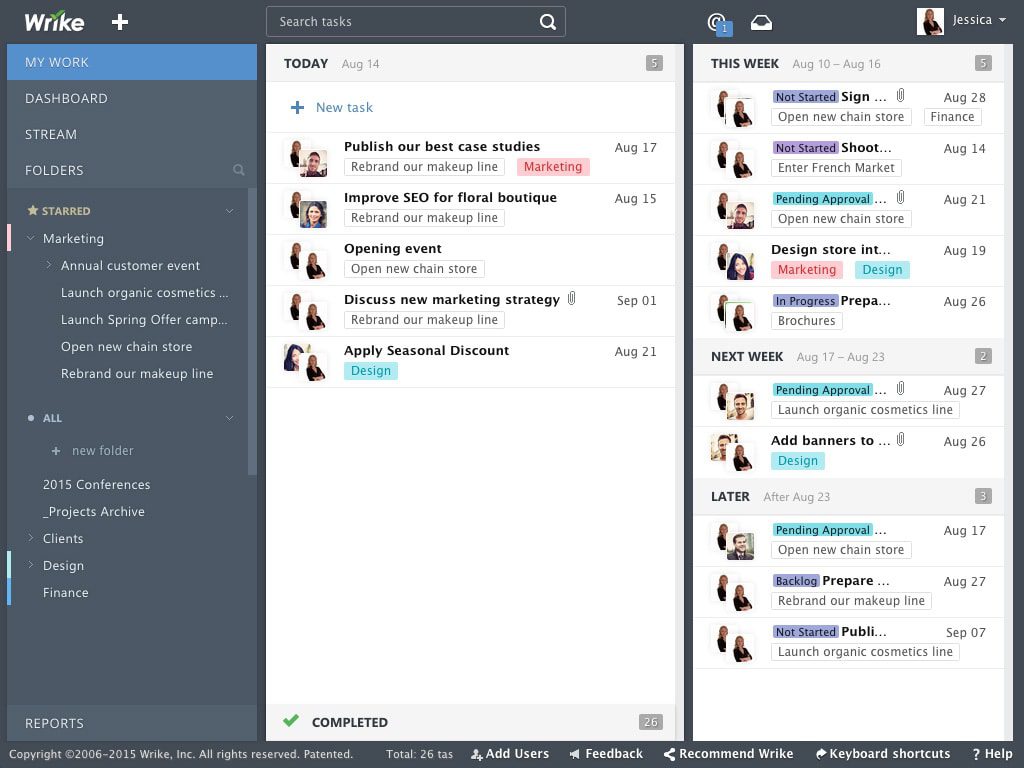This screenshot has height=768, width=1024.
Task: Click the pink Marketing tag
Action: (553, 167)
